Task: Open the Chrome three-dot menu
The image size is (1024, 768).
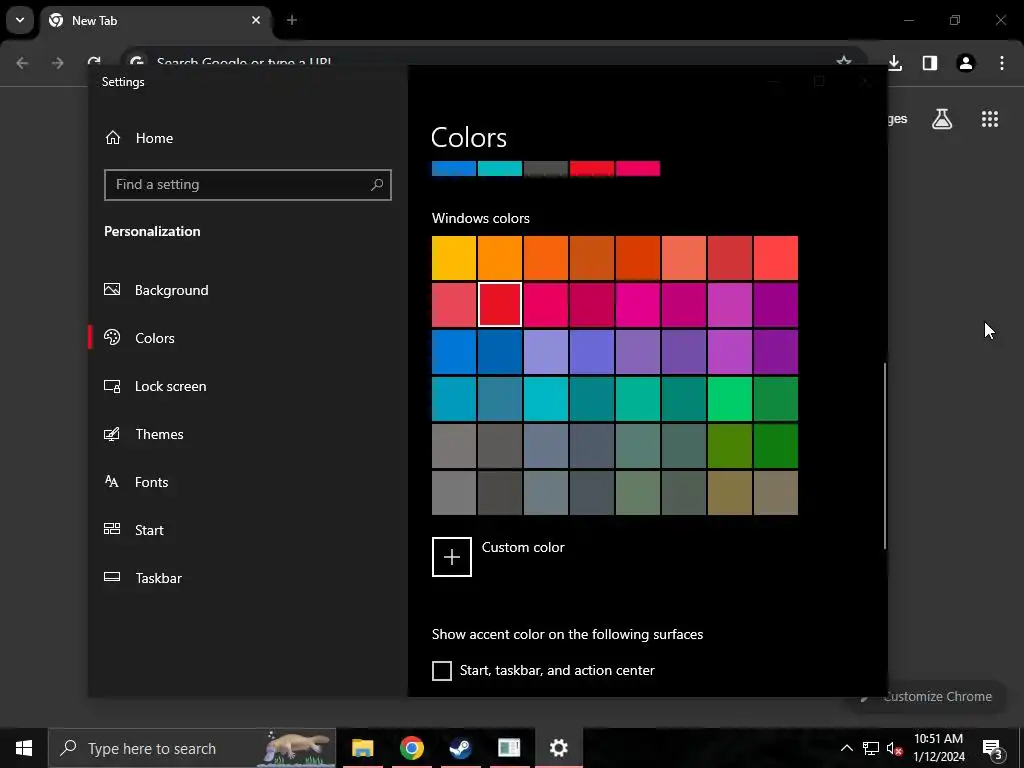Action: 1002,63
